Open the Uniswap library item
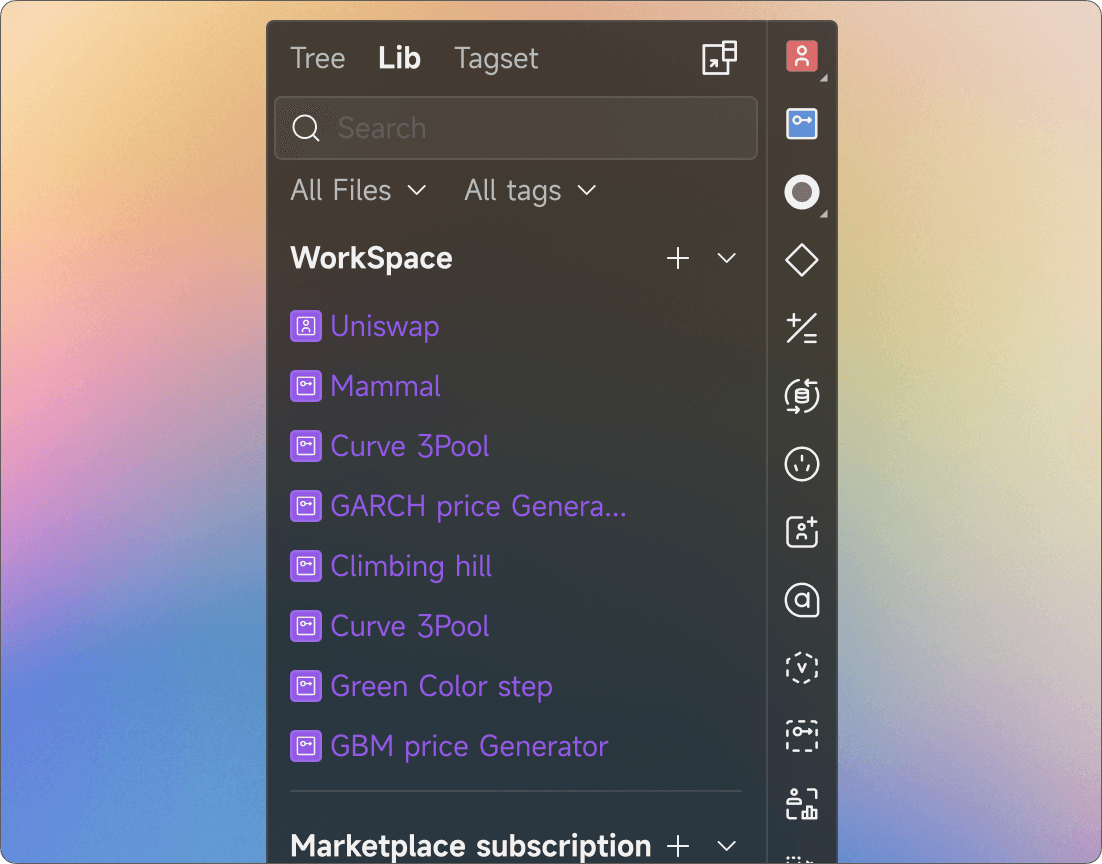The width and height of the screenshot is (1102, 864). coord(384,326)
